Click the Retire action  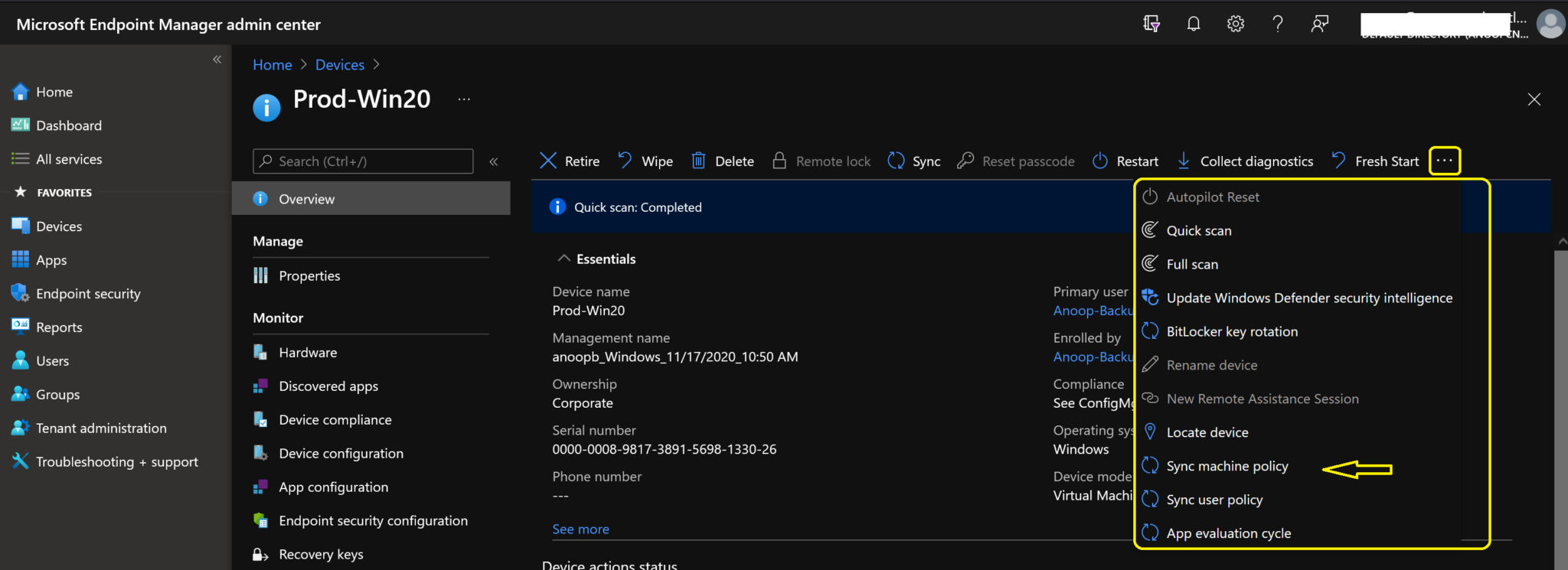point(570,161)
